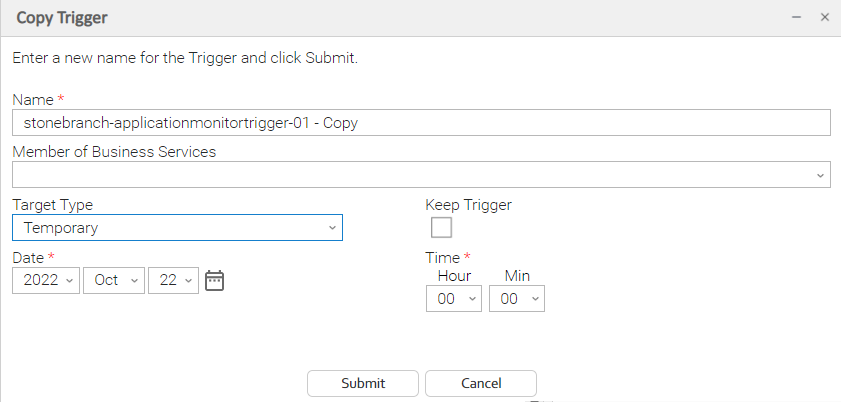Viewport: 841px width, 402px height.
Task: Click the Target Type label
Action: 52,205
